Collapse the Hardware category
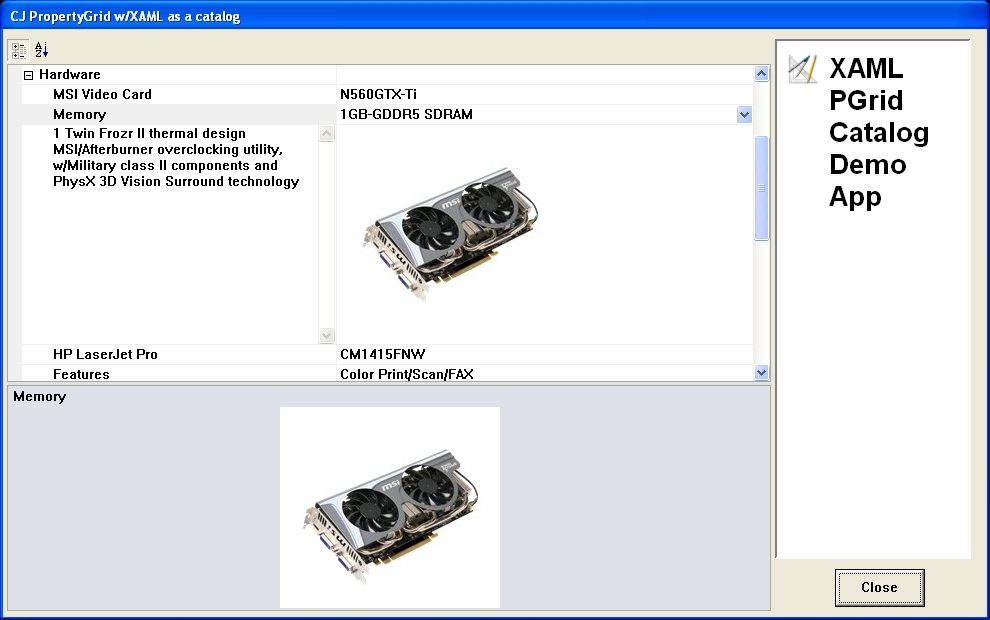The width and height of the screenshot is (990, 620). coord(28,75)
